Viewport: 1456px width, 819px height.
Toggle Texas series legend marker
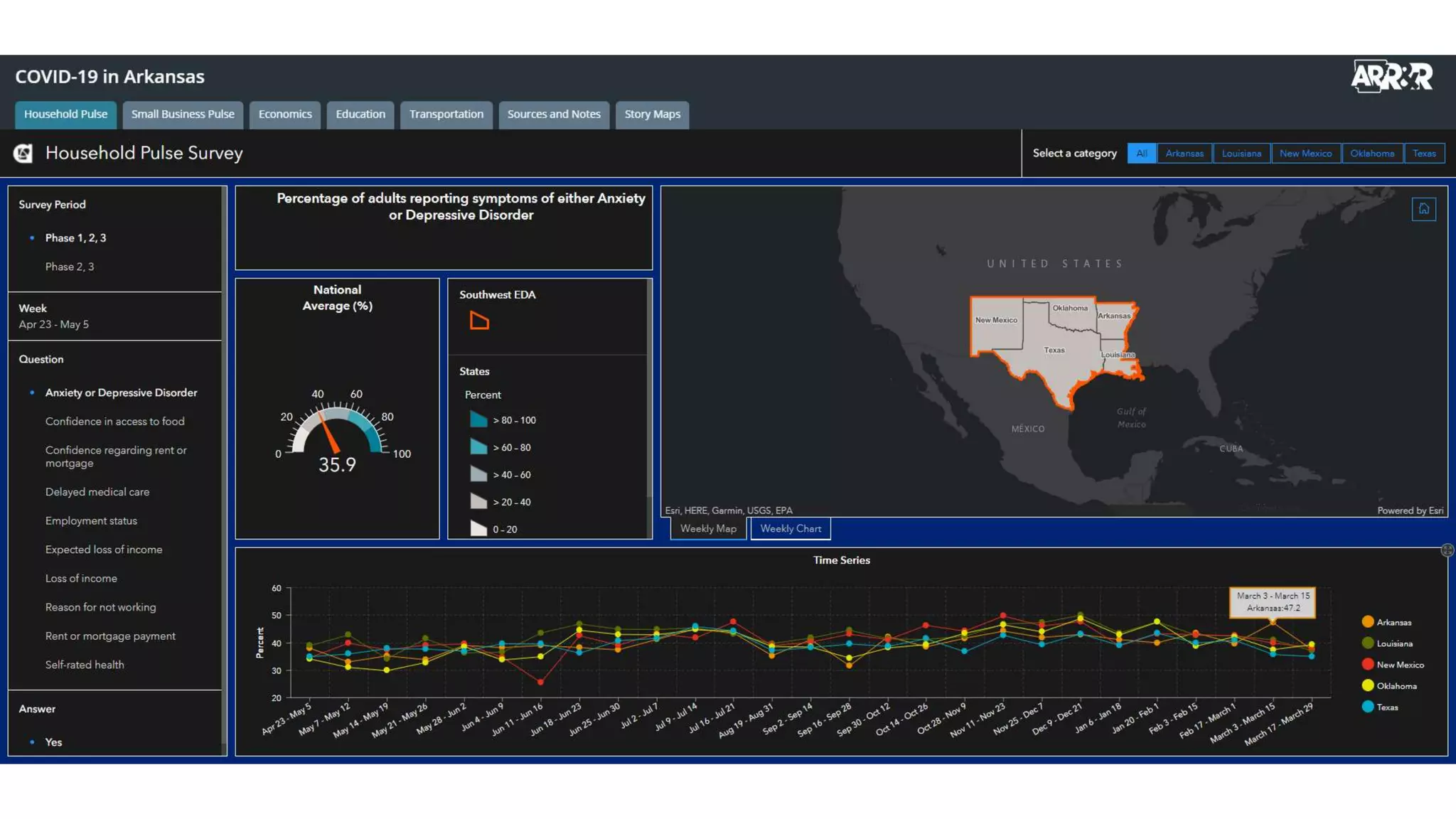(x=1367, y=707)
